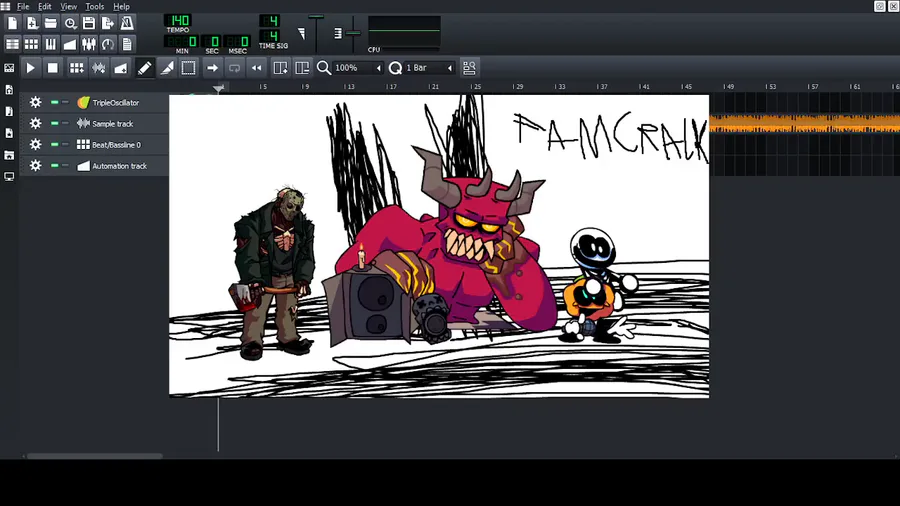The height and width of the screenshot is (506, 900).
Task: Show the Song Editor window icon
Action: click(13, 44)
